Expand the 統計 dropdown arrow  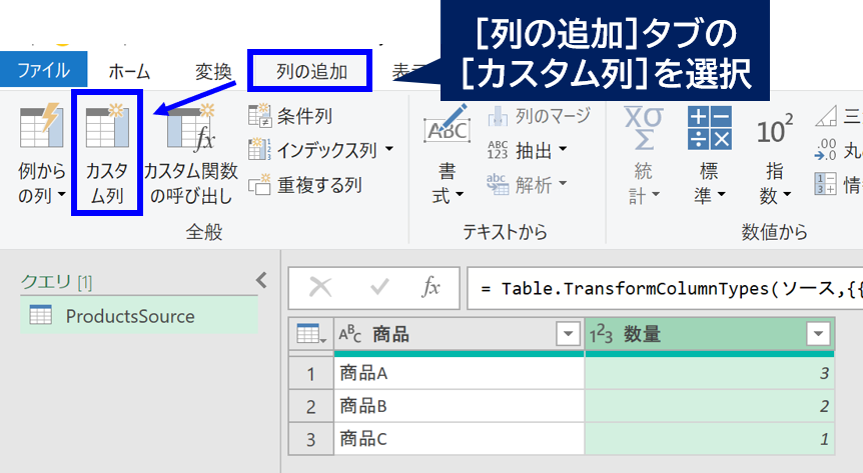(656, 194)
